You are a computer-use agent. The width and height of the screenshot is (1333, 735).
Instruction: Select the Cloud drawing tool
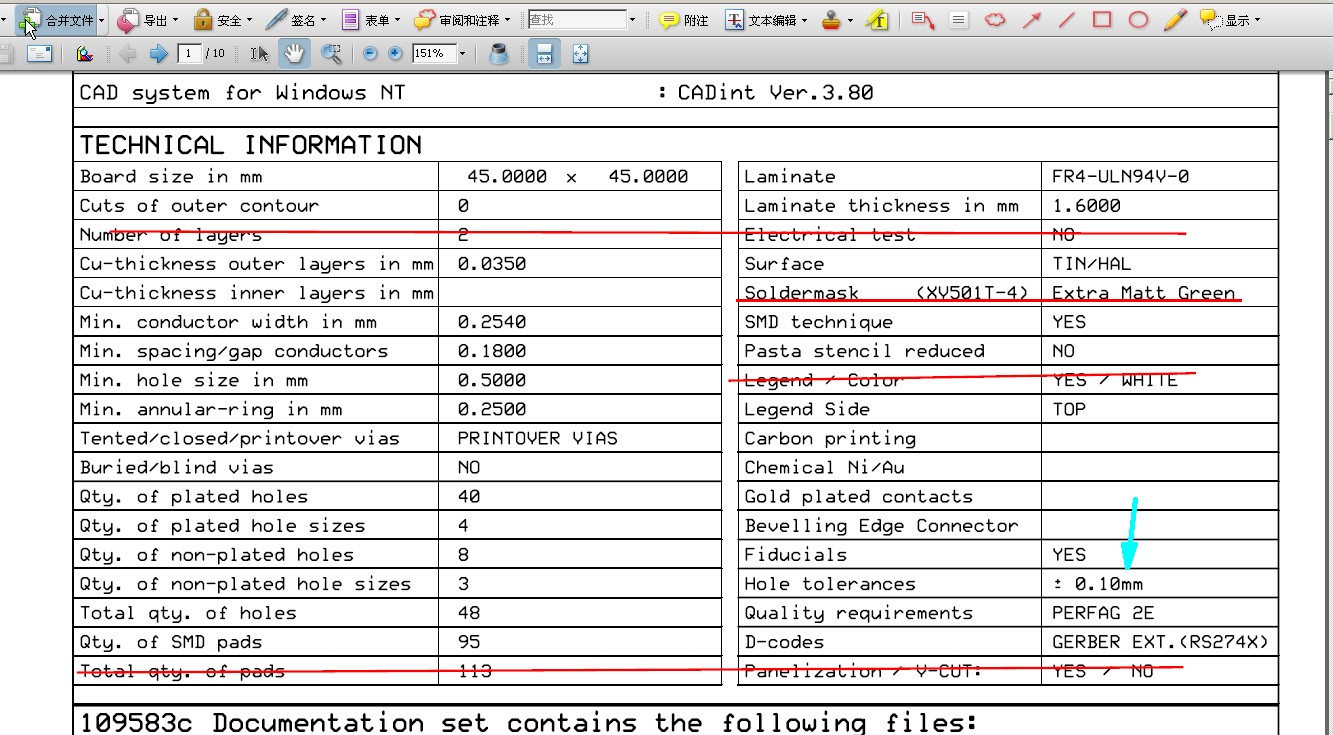point(995,20)
